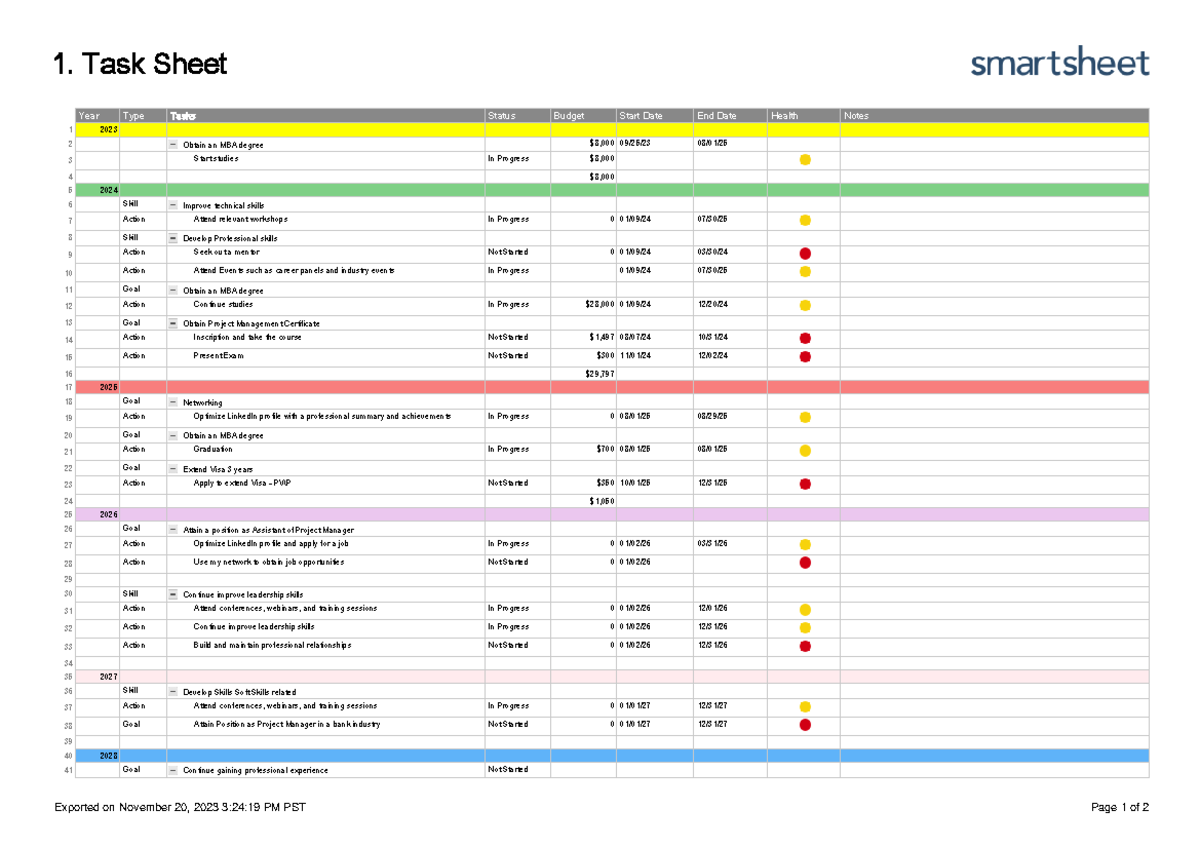Click the yellow health icon next to Graduation

coord(805,450)
